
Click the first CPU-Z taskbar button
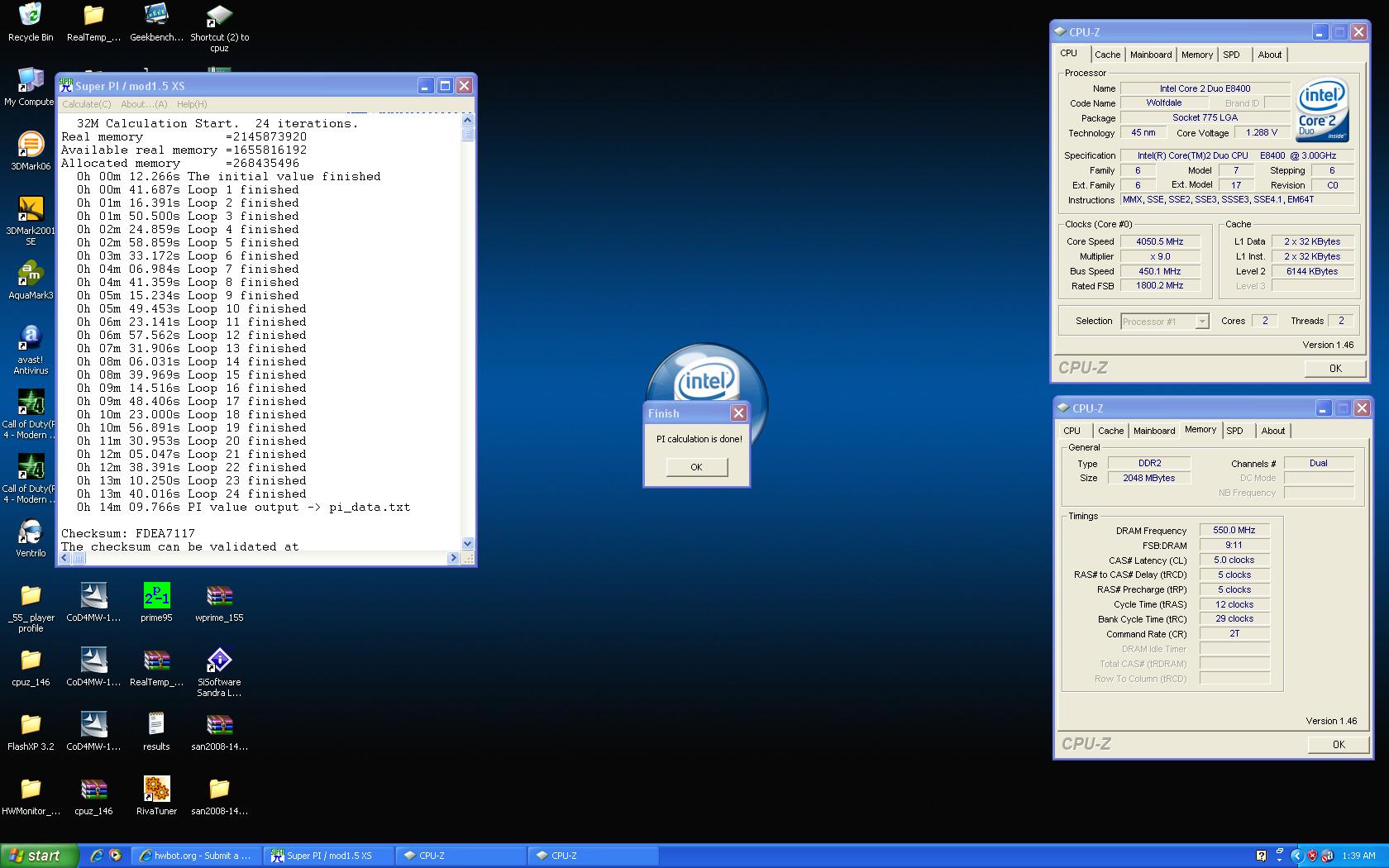pos(461,856)
